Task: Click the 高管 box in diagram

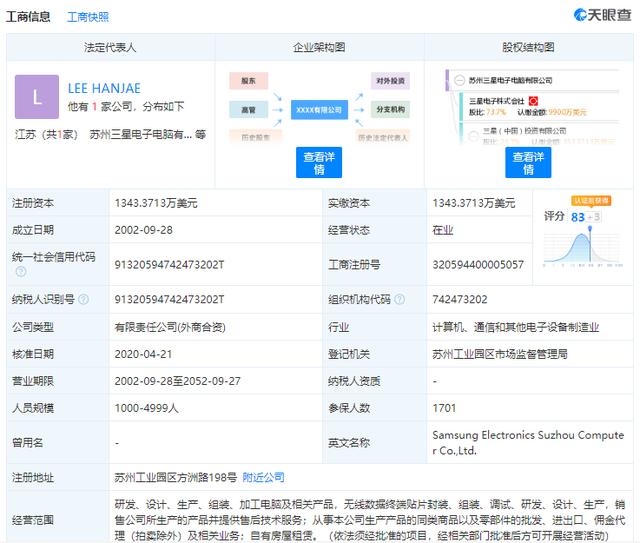Action: pos(249,109)
